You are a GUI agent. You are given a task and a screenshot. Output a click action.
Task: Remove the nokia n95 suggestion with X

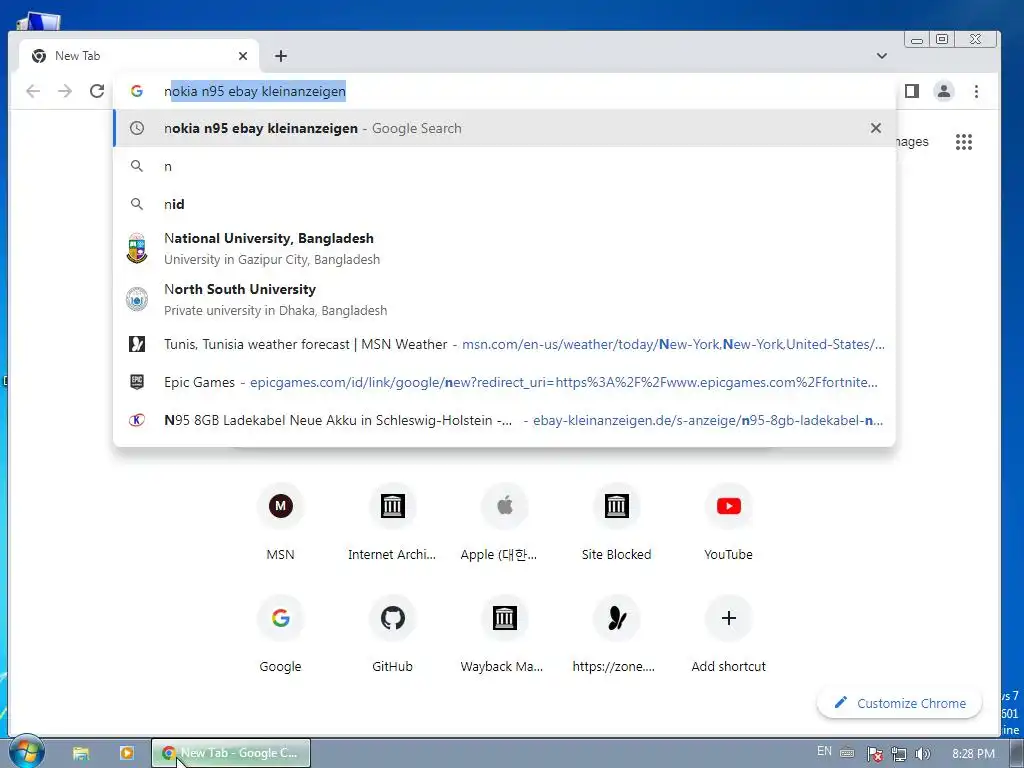[x=876, y=128]
